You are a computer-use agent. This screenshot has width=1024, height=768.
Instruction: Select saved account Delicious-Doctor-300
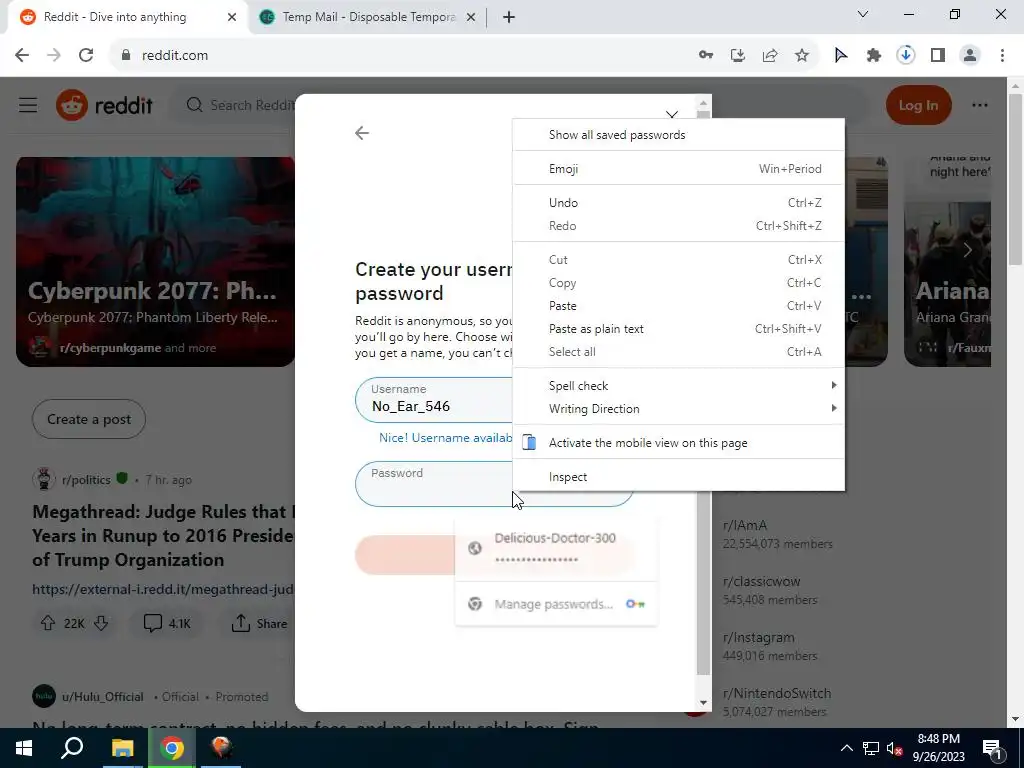point(556,548)
